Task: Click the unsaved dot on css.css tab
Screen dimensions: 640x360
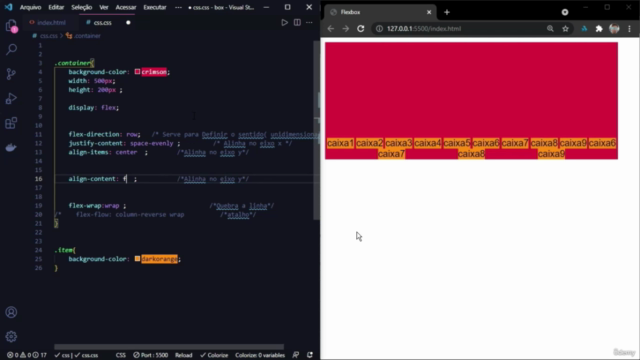Action: coord(128,23)
